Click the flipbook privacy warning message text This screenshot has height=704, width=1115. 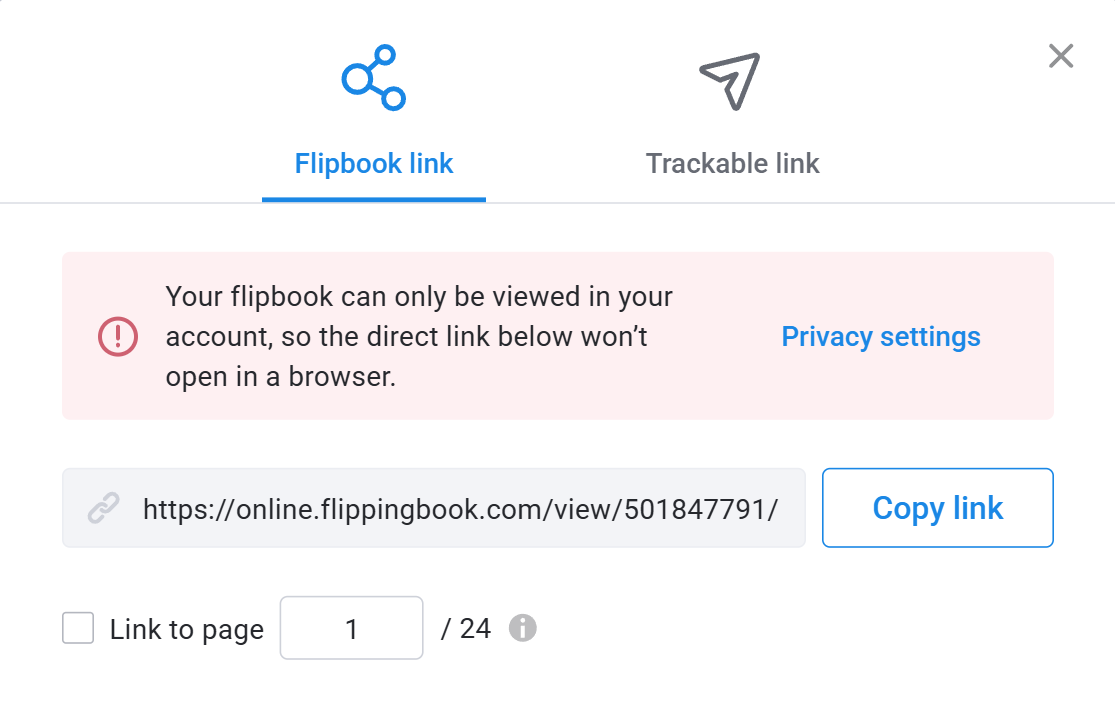tap(420, 336)
